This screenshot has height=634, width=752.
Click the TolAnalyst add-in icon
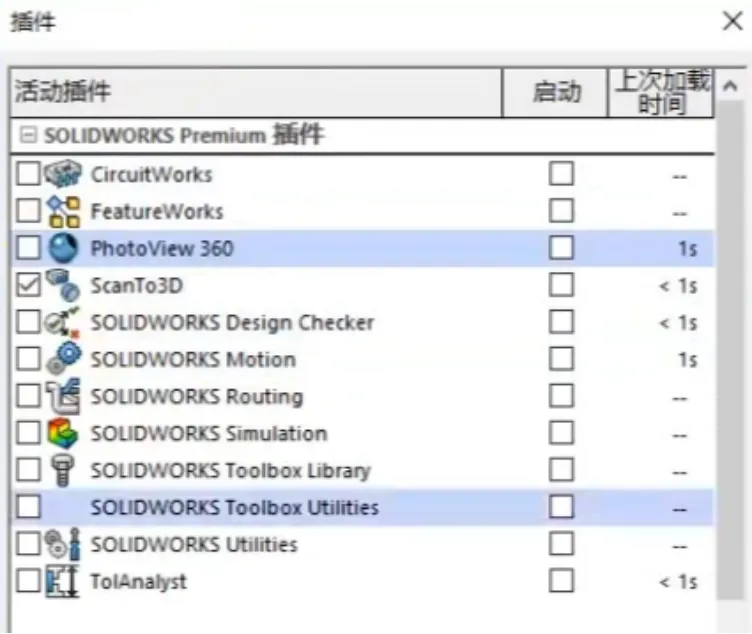63,581
